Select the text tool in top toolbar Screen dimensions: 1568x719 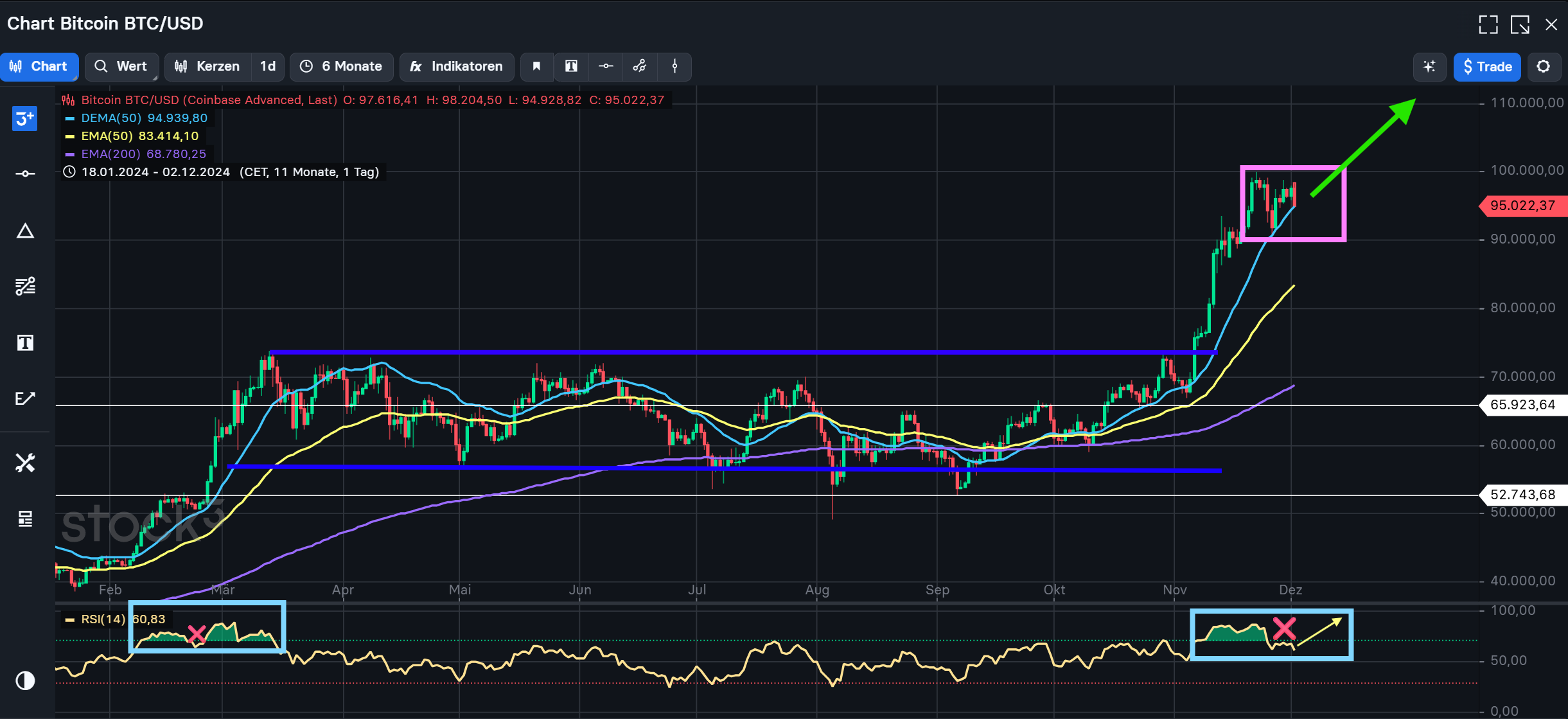571,67
